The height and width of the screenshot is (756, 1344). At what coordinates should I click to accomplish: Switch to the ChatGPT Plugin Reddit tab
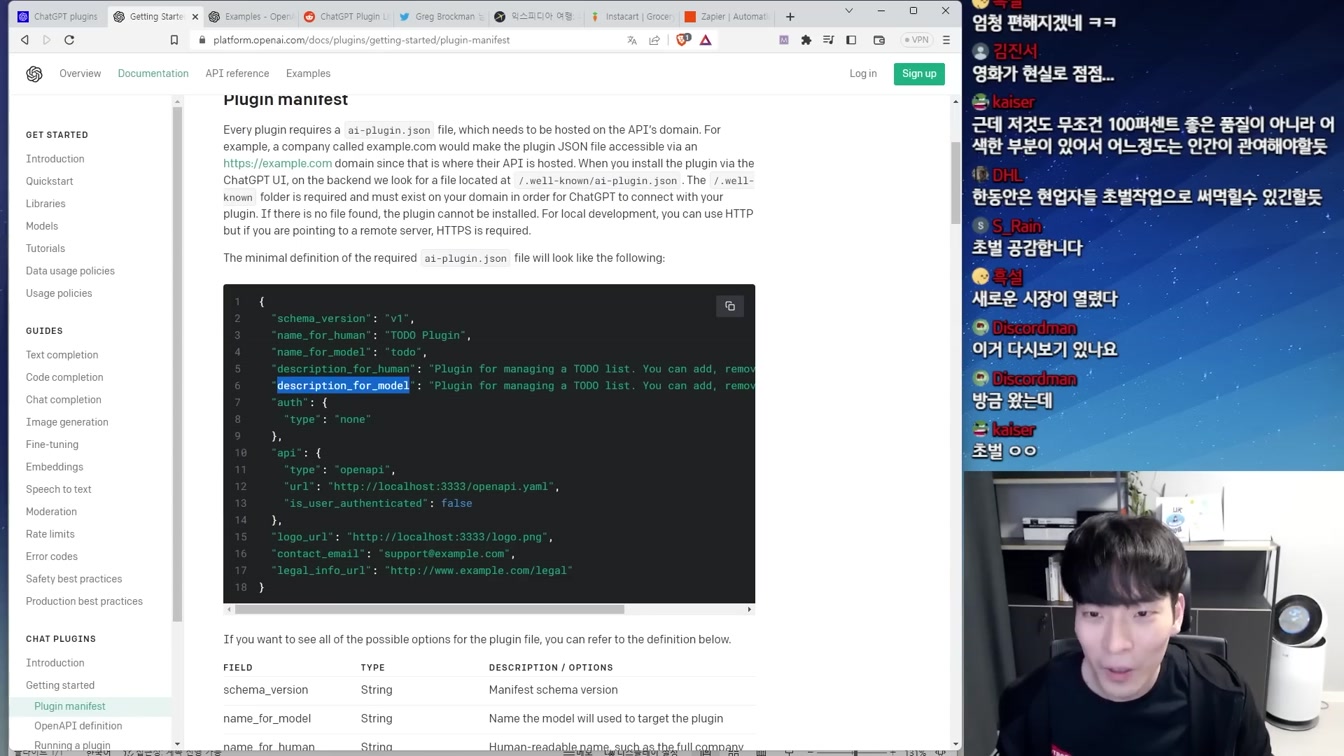click(x=346, y=16)
